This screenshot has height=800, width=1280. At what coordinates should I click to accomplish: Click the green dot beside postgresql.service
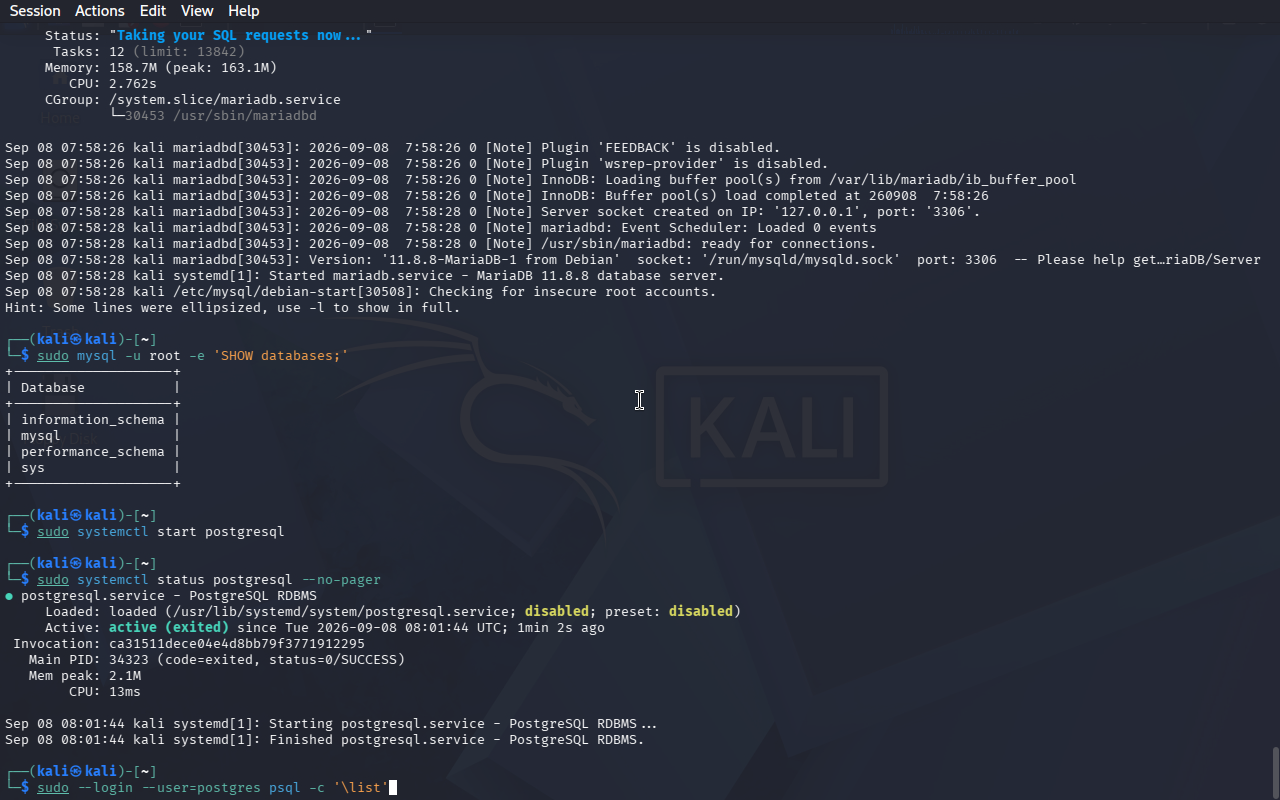click(x=9, y=596)
